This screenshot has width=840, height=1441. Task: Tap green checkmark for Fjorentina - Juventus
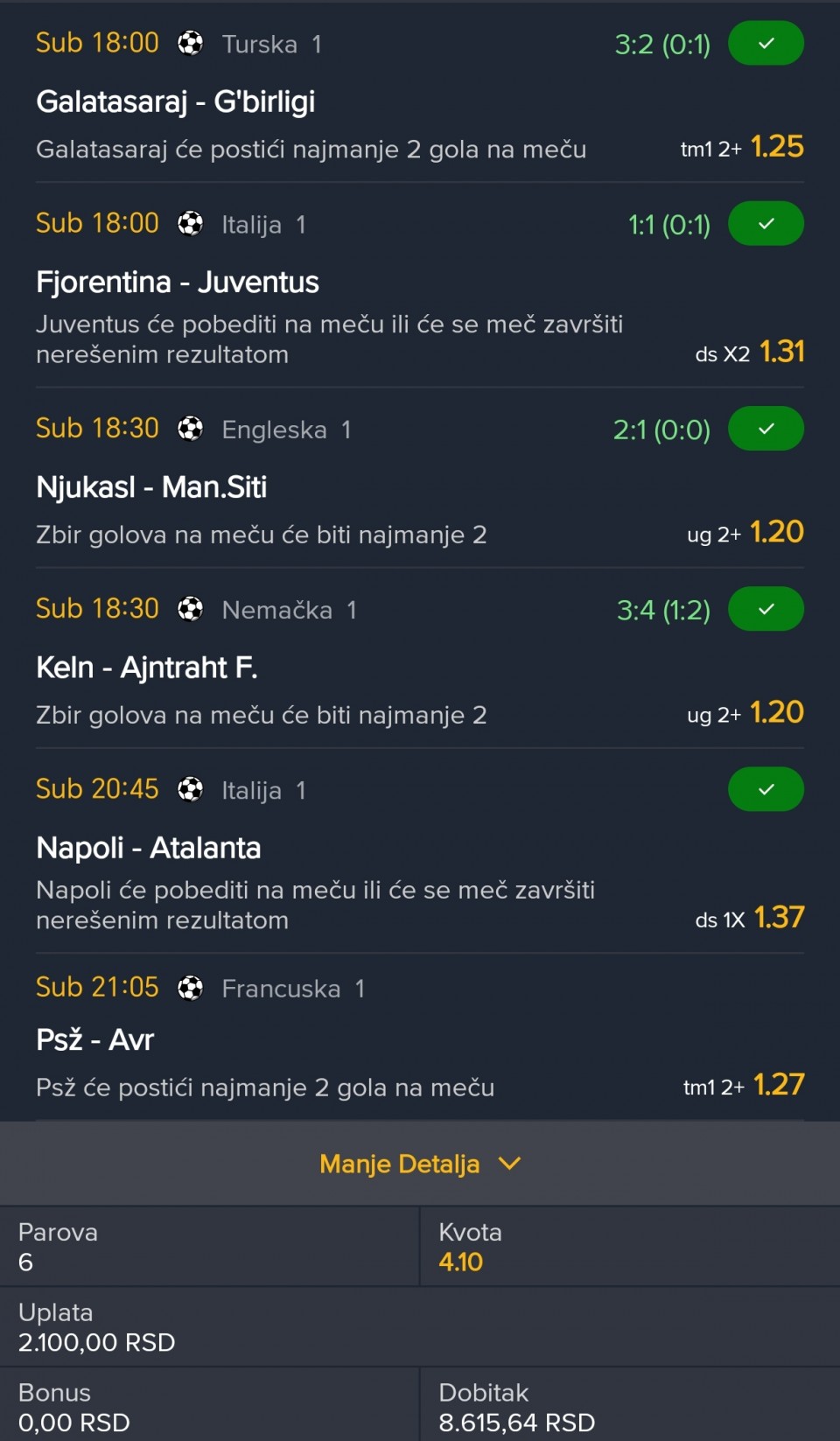click(766, 223)
